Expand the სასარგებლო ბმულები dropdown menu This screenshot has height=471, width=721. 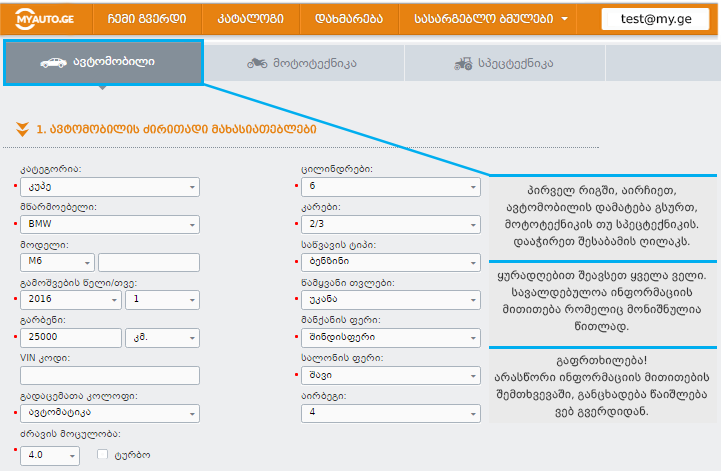point(490,19)
